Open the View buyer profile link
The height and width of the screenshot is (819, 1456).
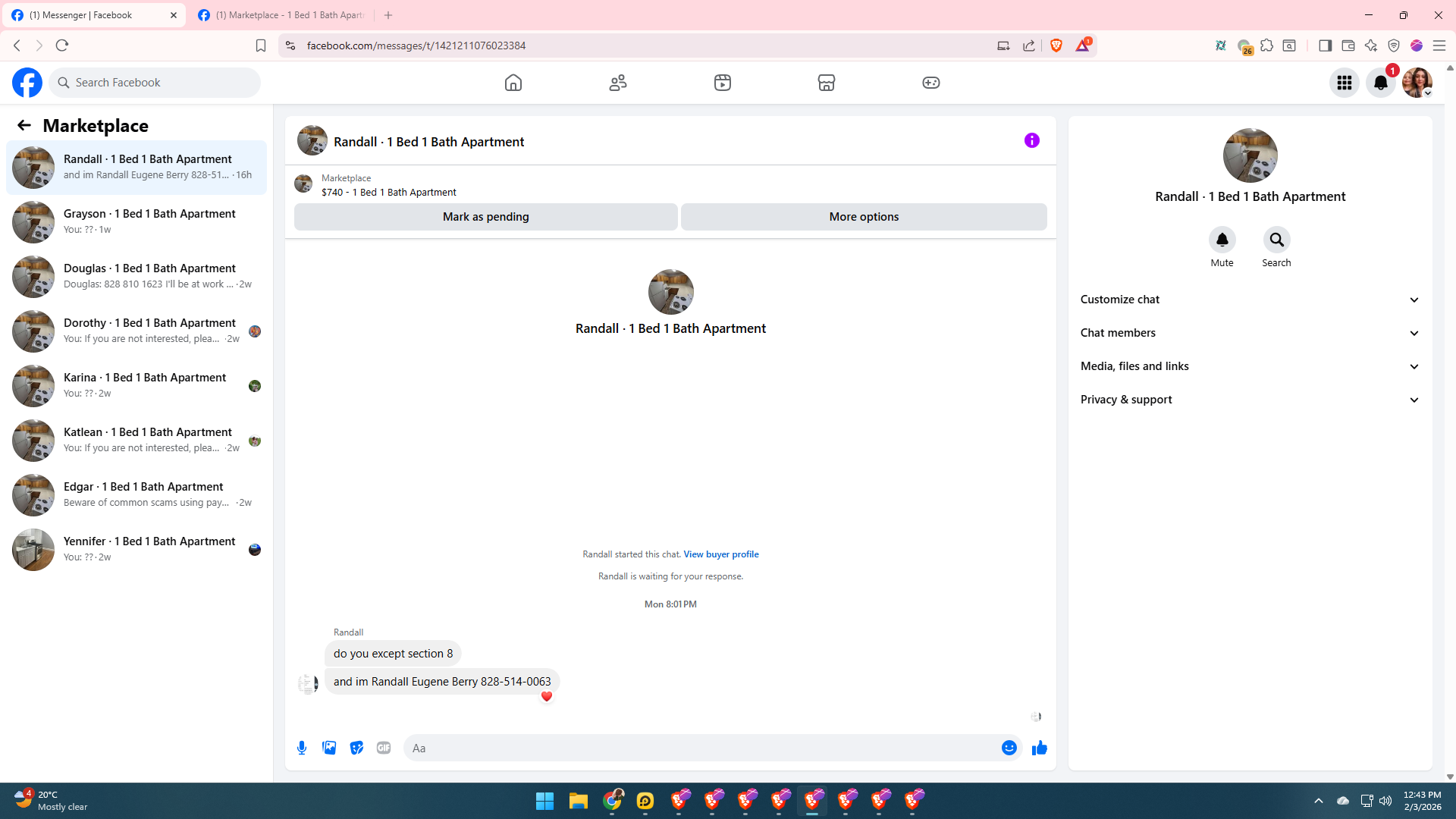tap(720, 554)
